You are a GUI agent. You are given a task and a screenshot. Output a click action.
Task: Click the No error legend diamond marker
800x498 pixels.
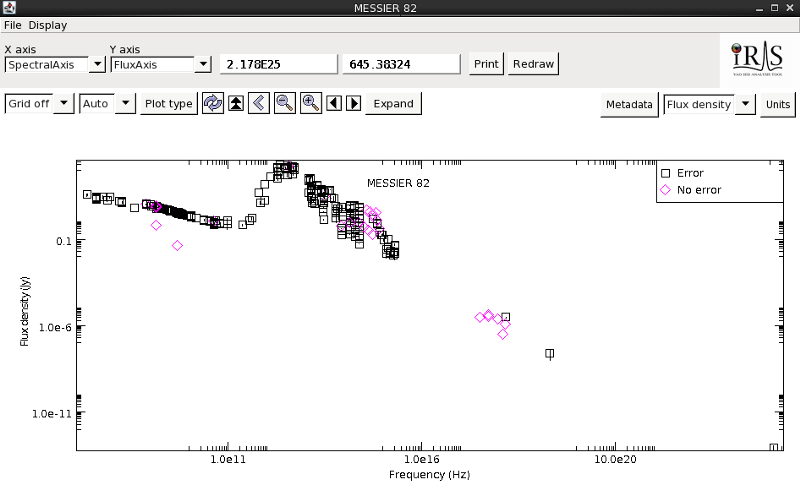pos(665,190)
